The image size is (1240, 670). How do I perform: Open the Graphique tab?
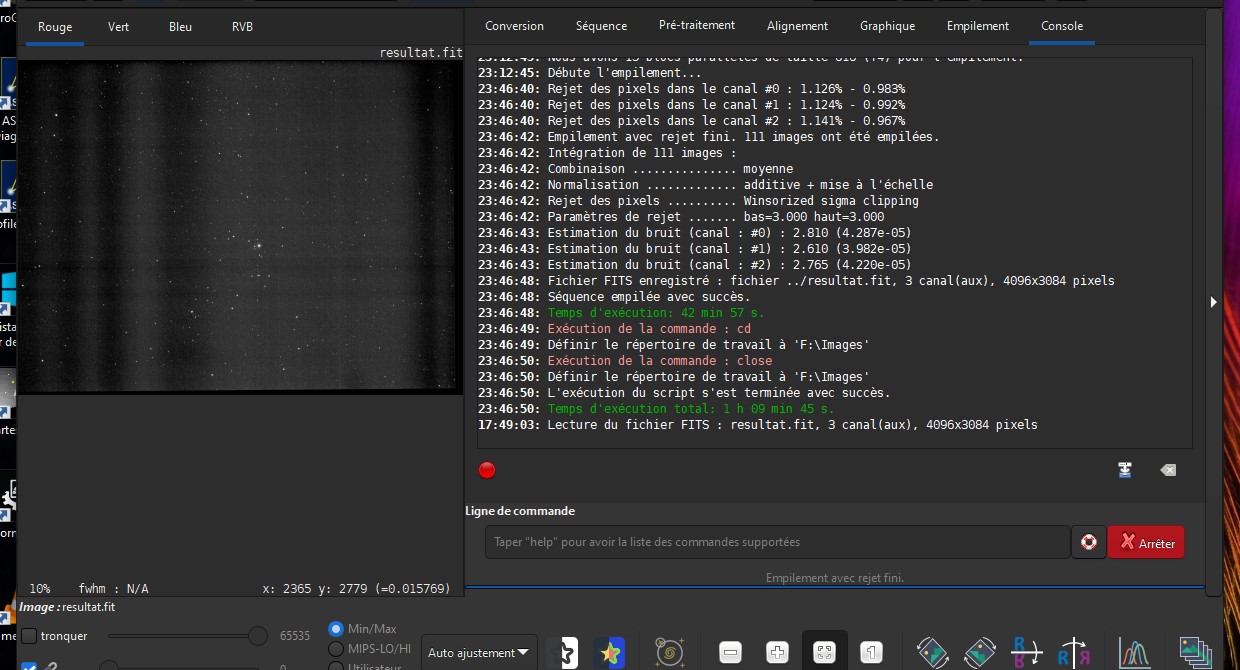(888, 26)
